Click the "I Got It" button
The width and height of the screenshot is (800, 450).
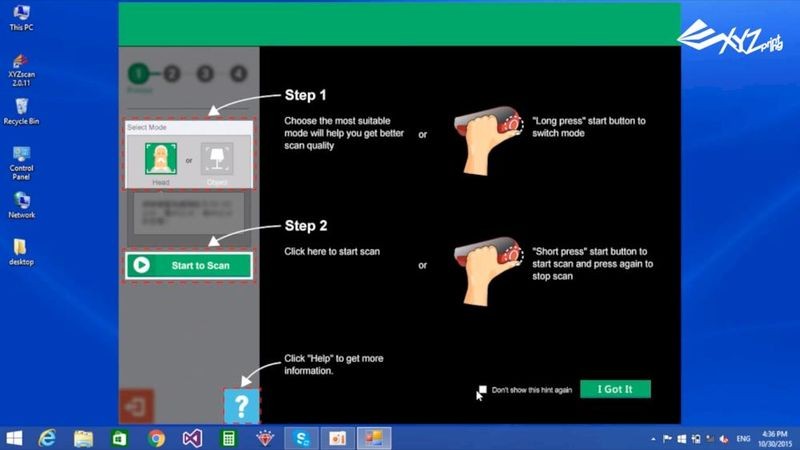[x=615, y=389]
